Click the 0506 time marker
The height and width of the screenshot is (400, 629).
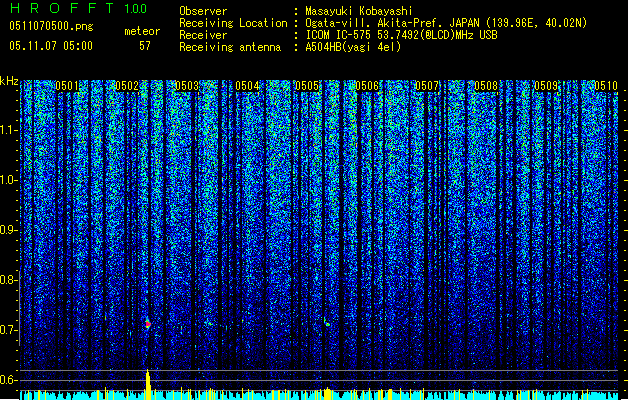tap(367, 86)
